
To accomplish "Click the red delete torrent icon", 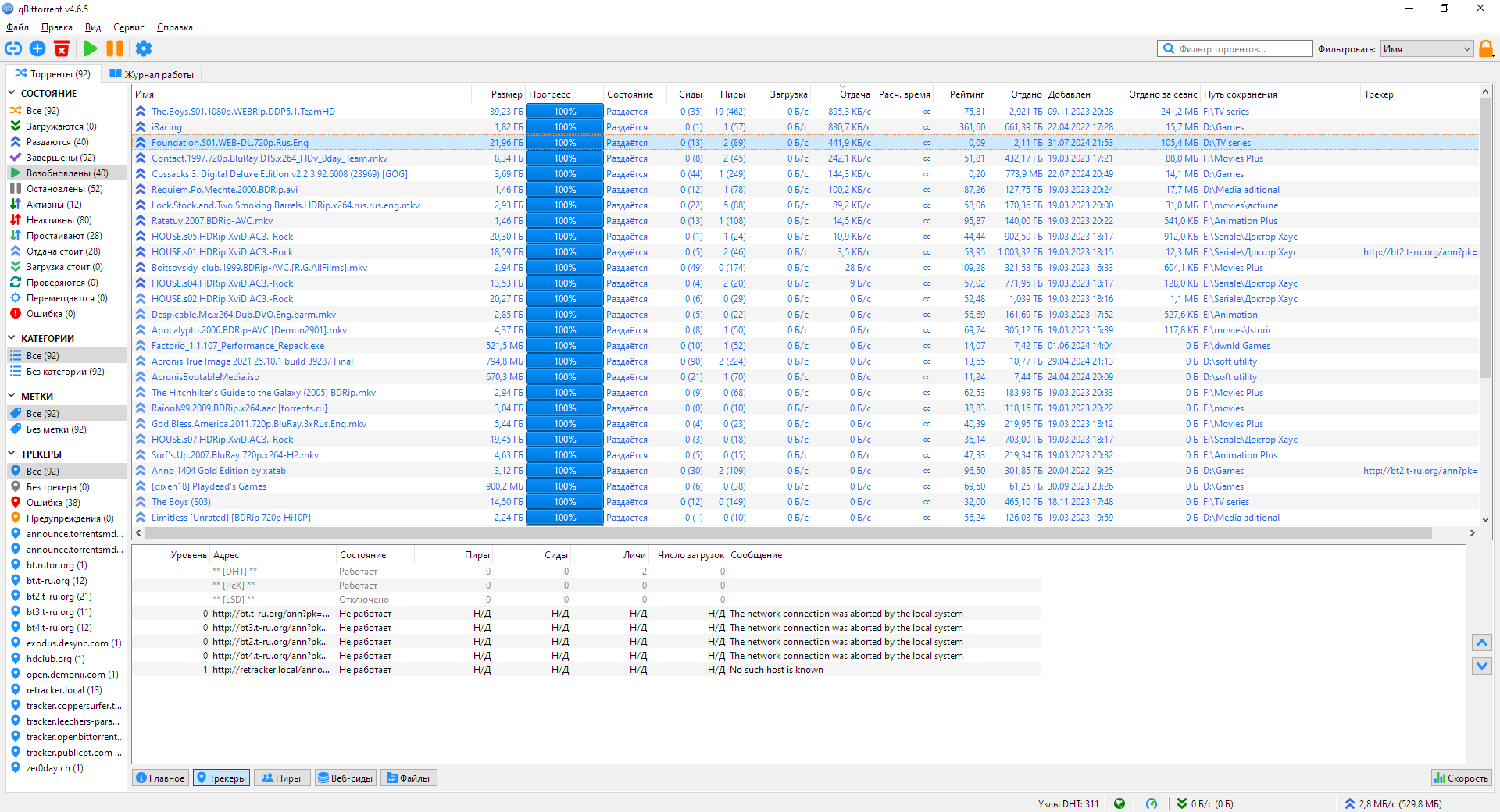I will click(62, 48).
